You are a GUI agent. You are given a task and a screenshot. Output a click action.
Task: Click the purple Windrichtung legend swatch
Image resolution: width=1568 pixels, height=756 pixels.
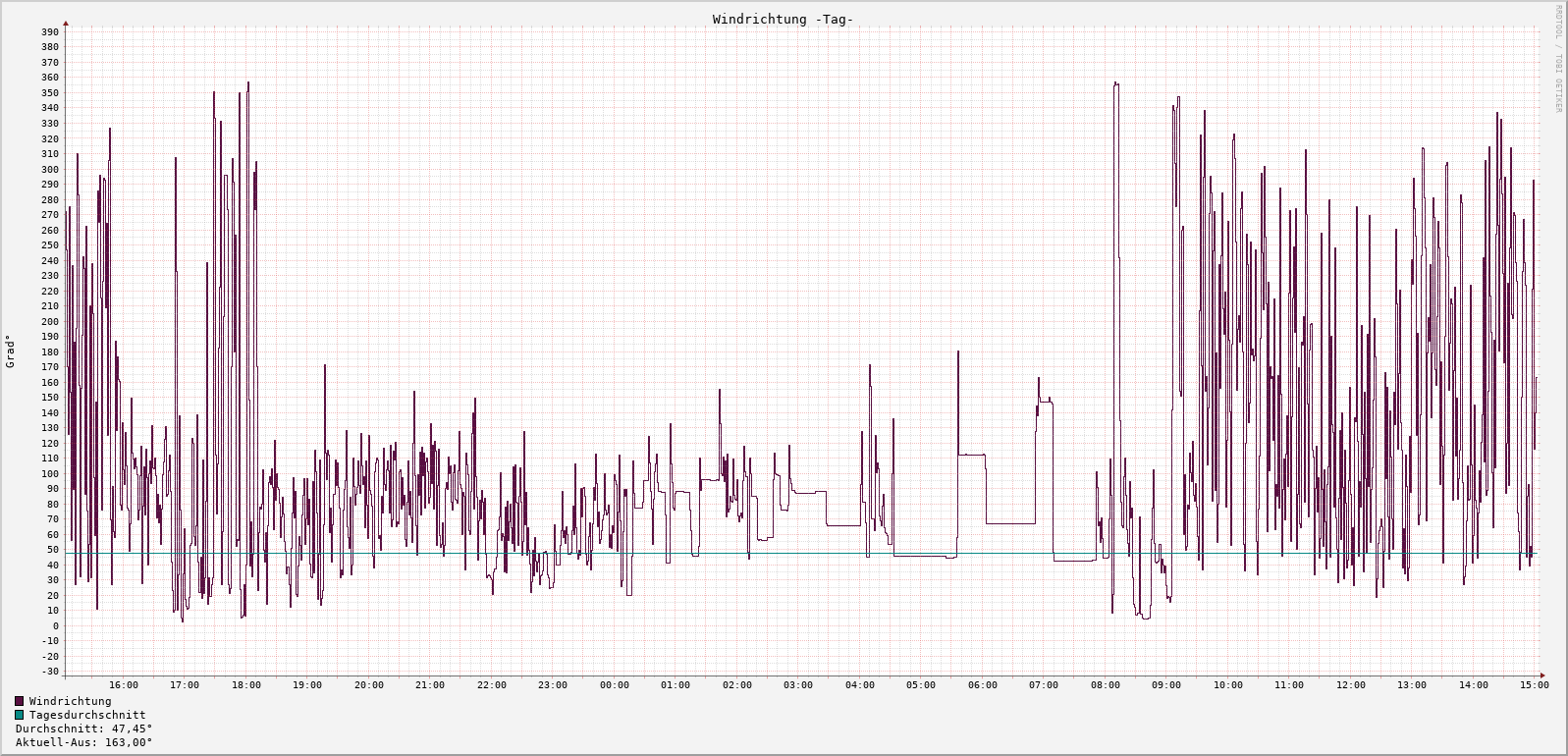tap(20, 701)
